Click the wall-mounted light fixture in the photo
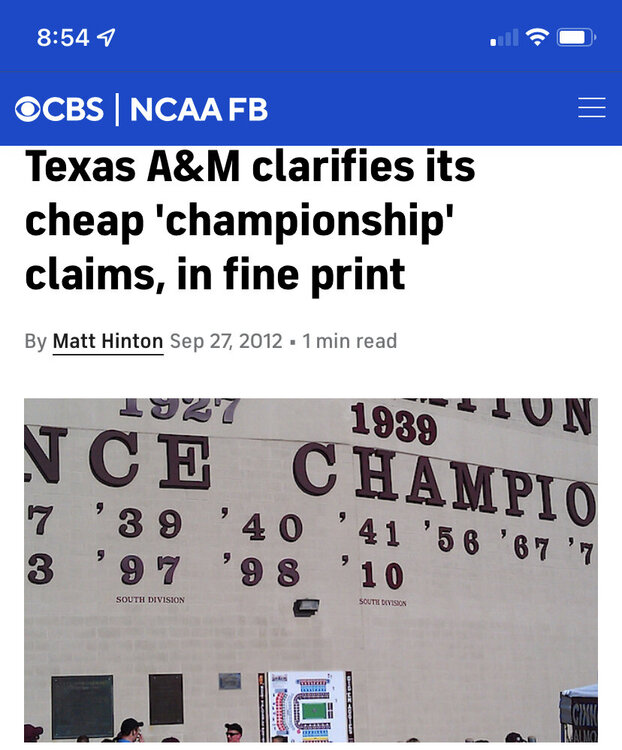 308,606
